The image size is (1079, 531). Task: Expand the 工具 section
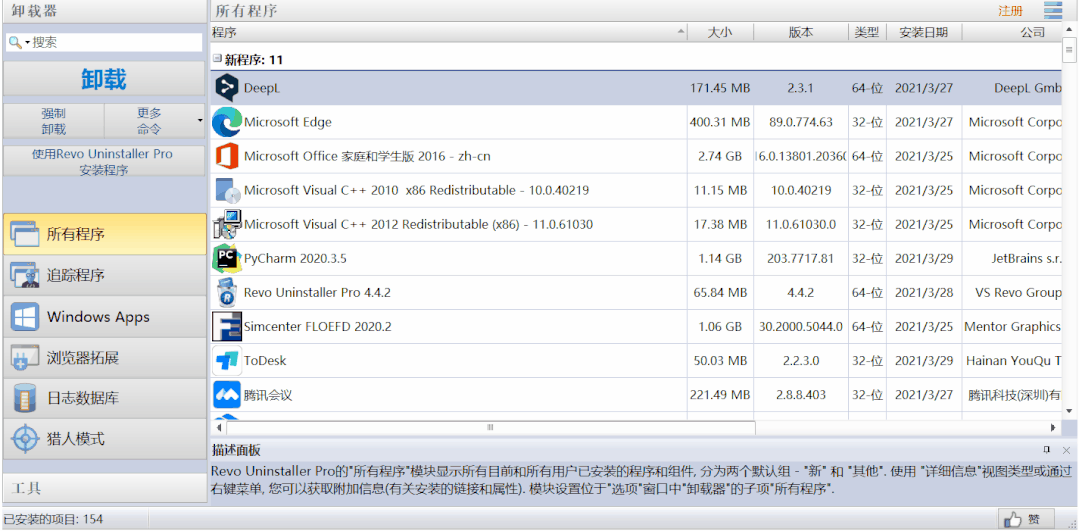[x=105, y=488]
